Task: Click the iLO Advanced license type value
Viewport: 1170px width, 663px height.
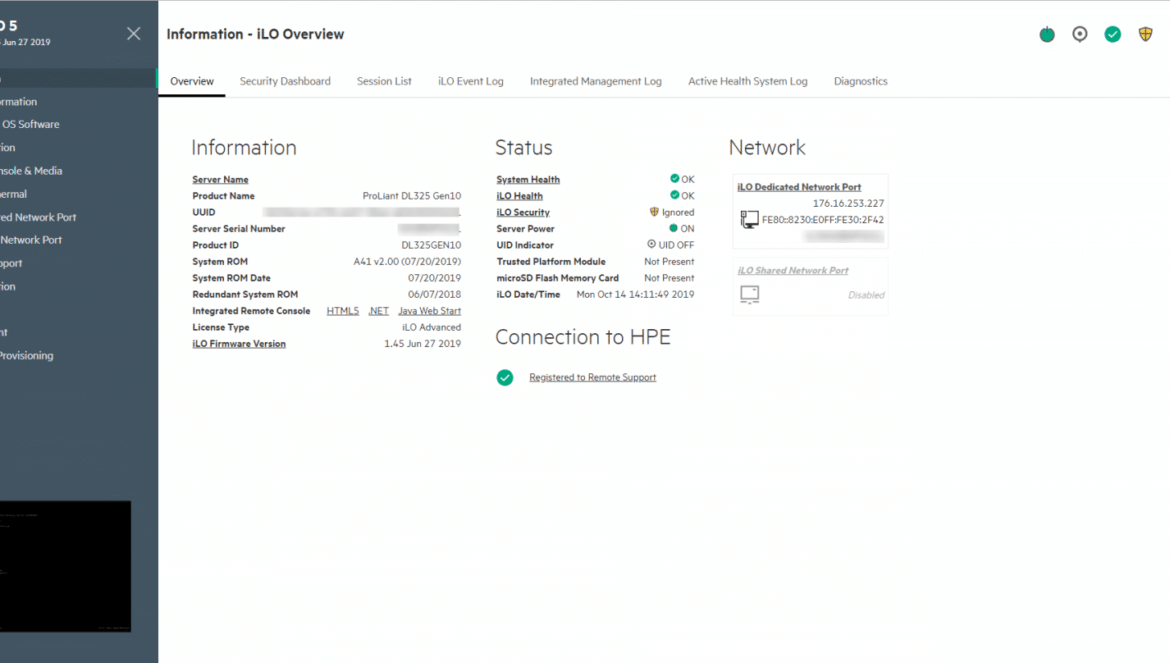Action: (431, 327)
